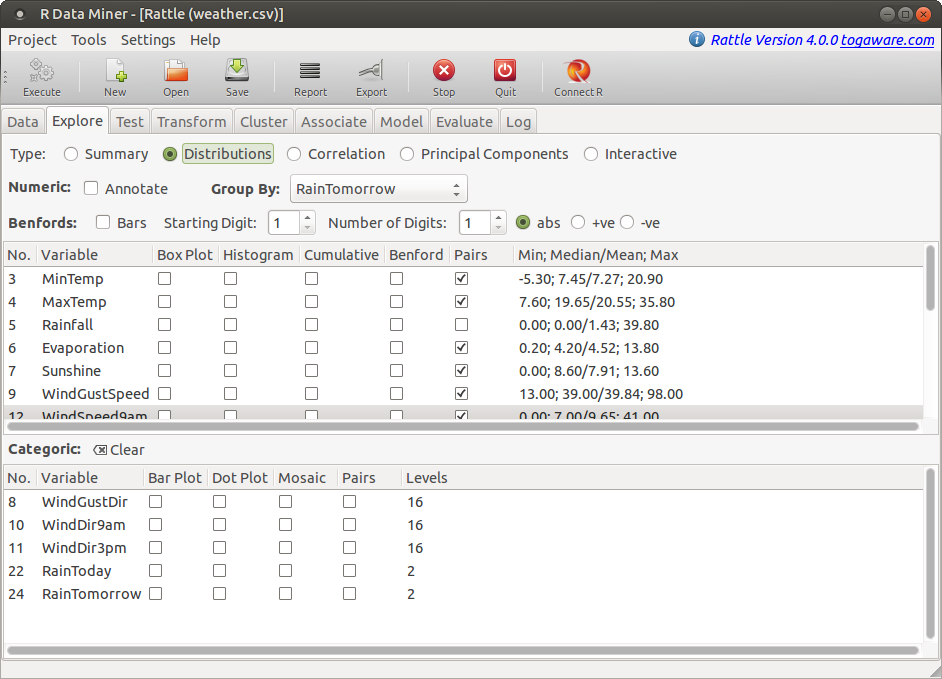The height and width of the screenshot is (679, 942).
Task: Click the Histogram column header
Action: (258, 255)
